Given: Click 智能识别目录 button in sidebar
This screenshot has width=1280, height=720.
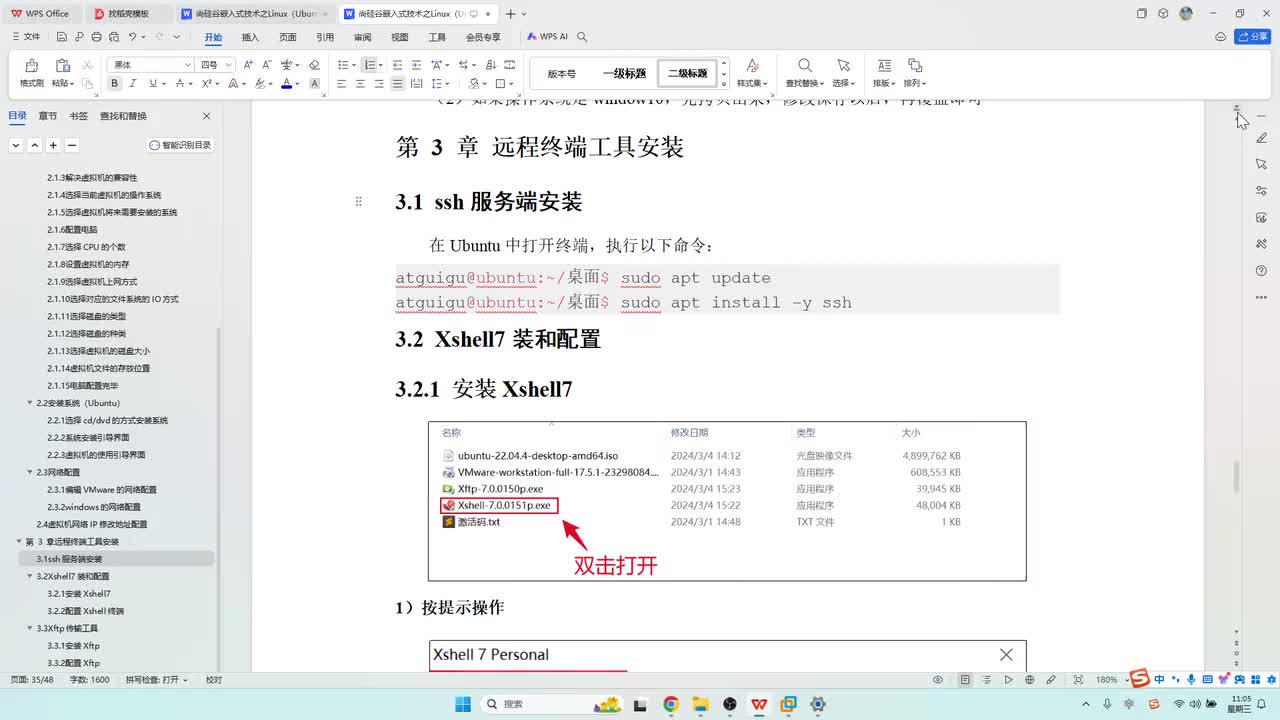Looking at the screenshot, I should tap(181, 145).
